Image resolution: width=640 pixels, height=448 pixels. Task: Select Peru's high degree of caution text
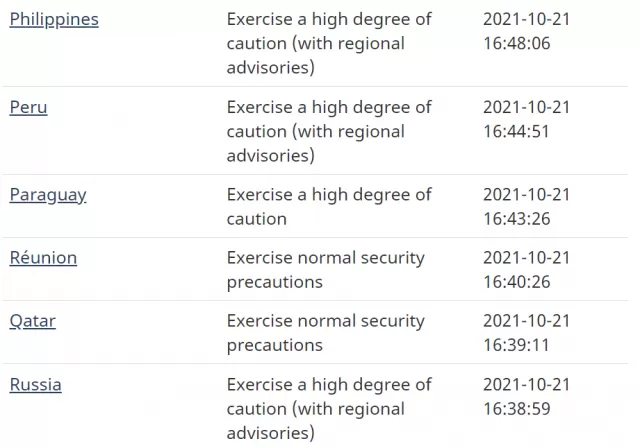pos(329,131)
